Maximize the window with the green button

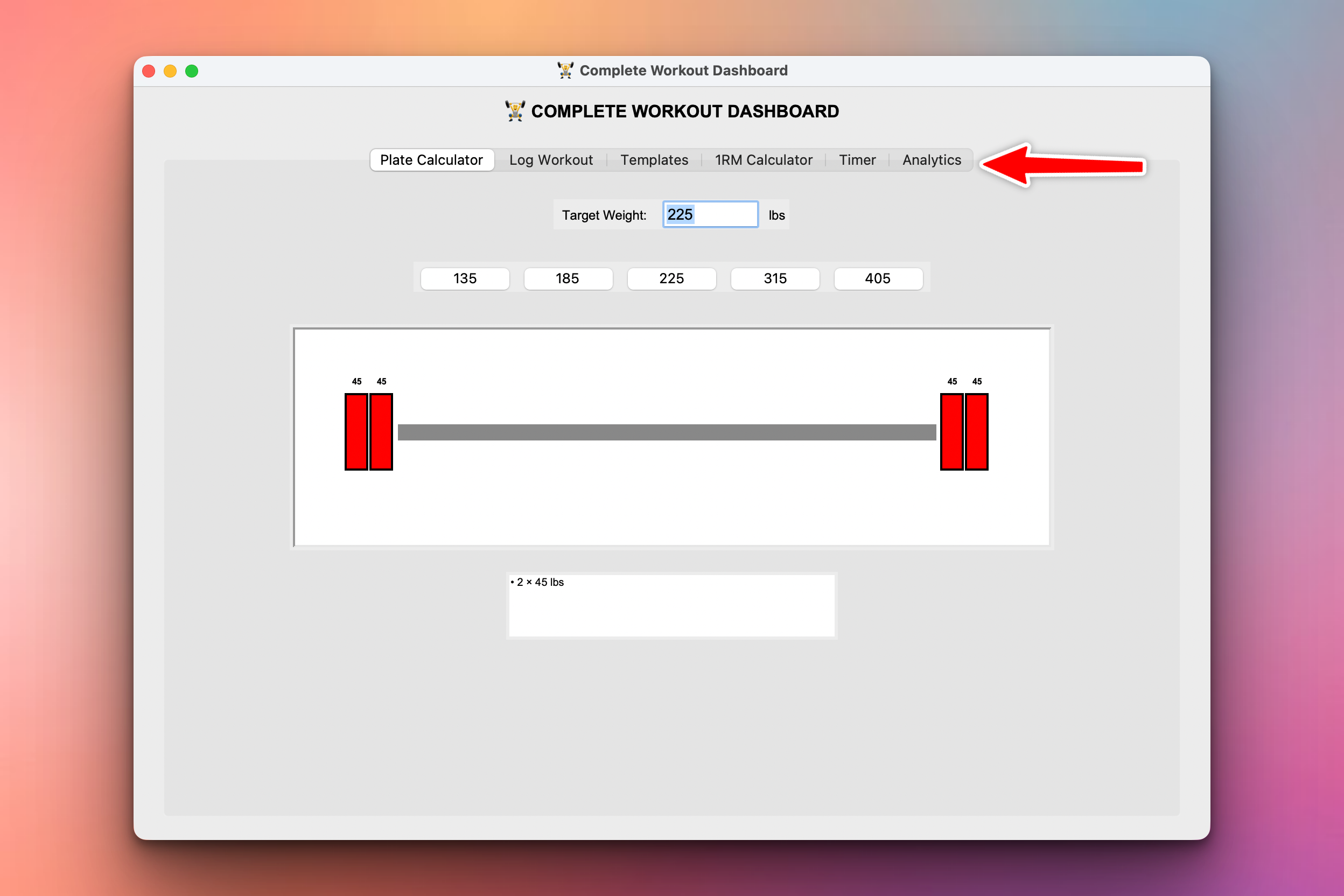pos(192,71)
